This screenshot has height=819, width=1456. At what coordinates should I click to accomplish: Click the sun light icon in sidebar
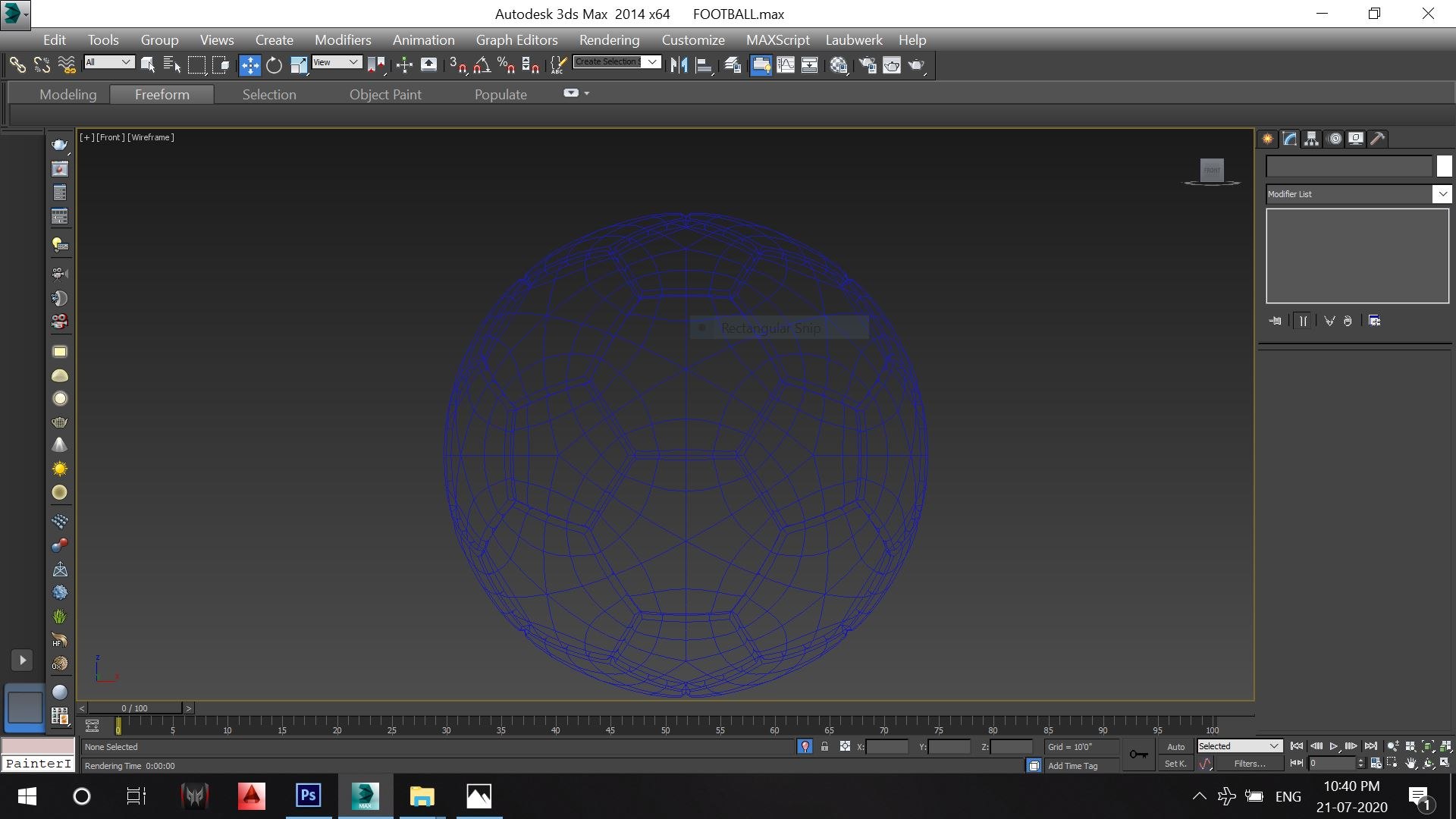click(60, 469)
